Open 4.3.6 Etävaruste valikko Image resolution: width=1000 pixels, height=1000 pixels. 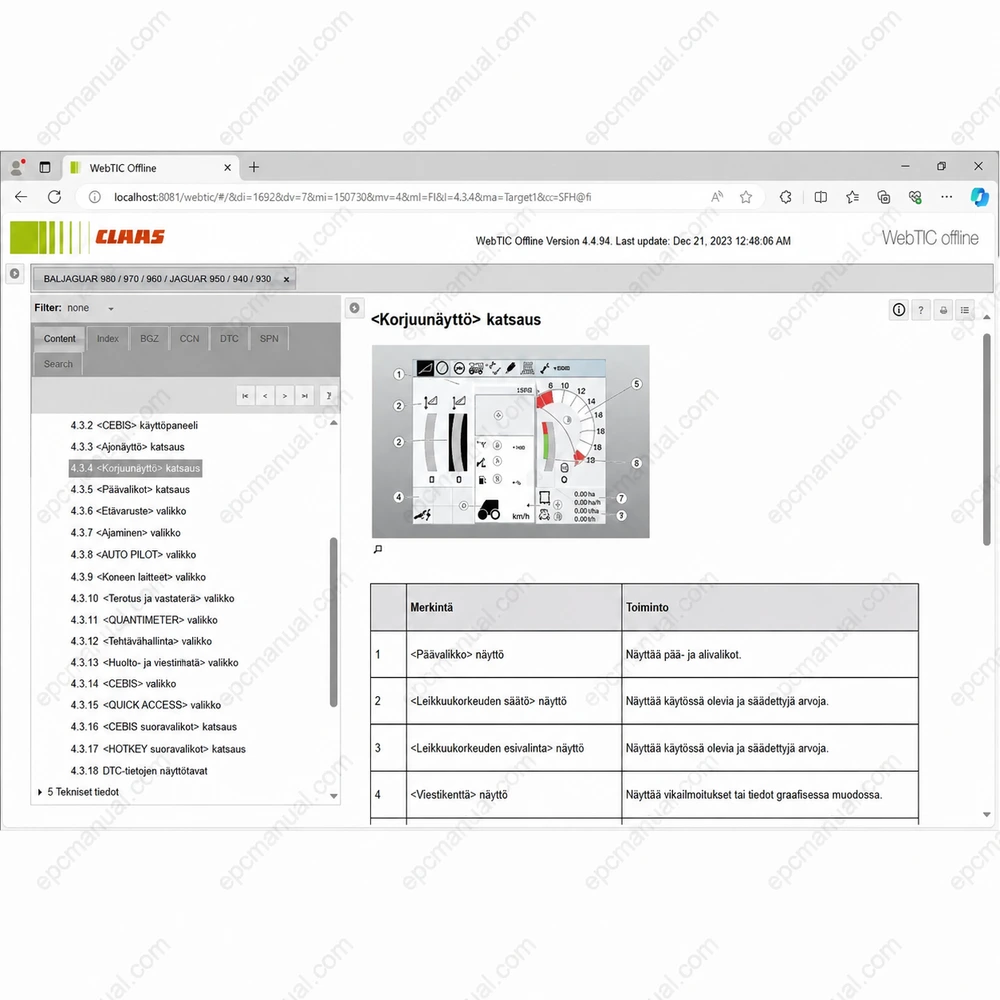(128, 511)
